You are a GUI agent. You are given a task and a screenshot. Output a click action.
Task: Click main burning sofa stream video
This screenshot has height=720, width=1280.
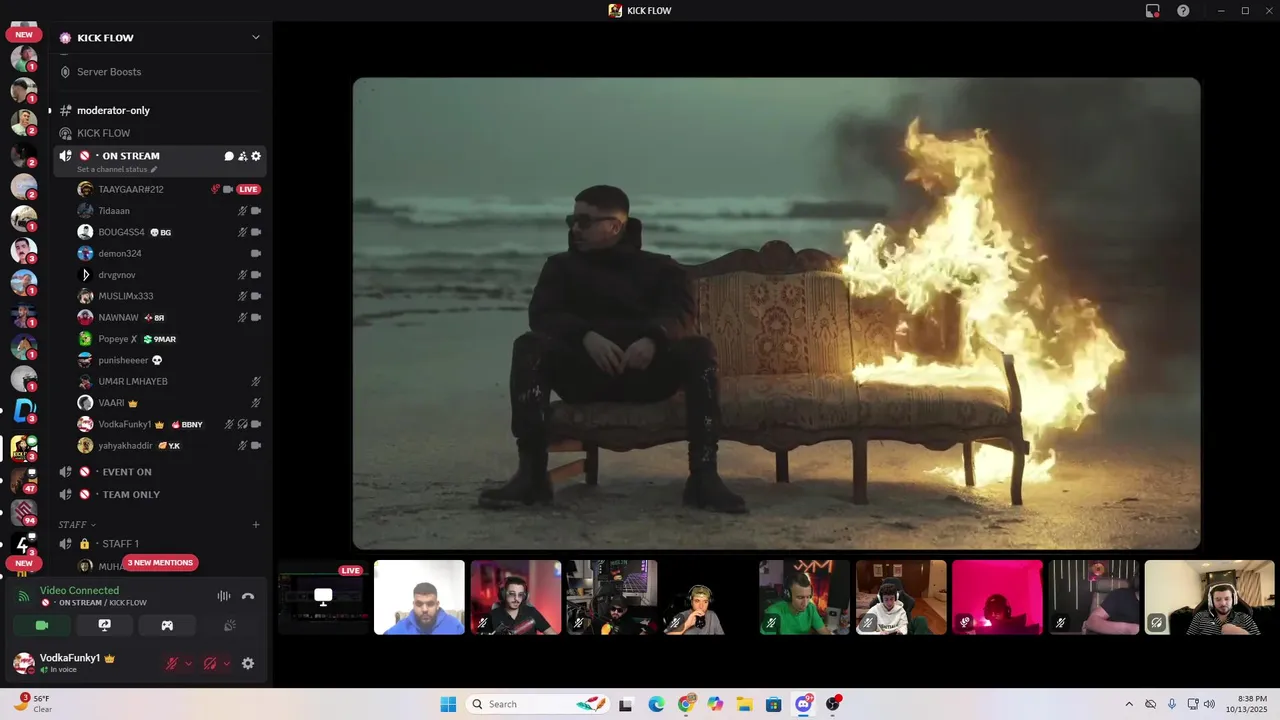776,314
